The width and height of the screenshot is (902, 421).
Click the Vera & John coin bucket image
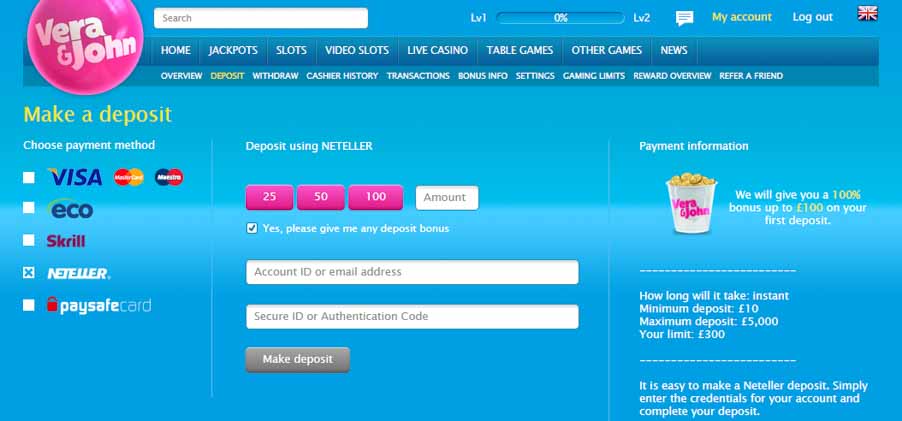691,204
